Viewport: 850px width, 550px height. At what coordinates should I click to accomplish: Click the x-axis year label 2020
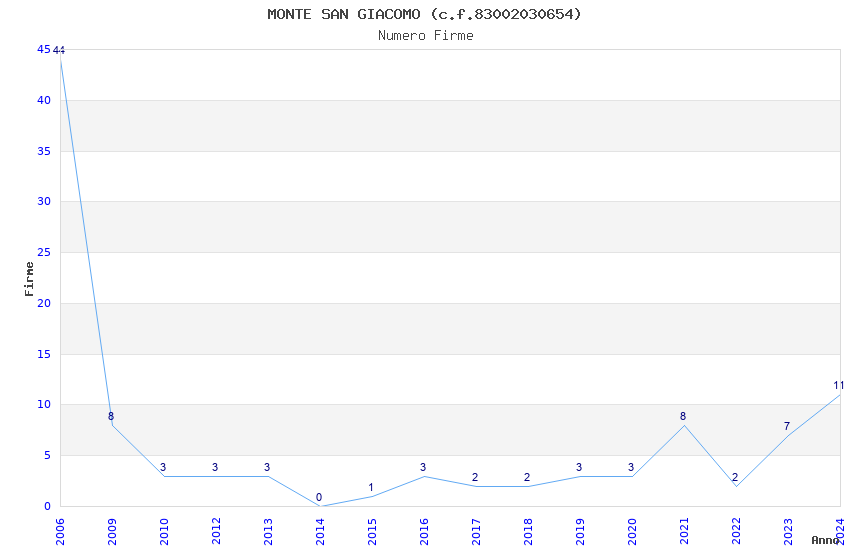click(633, 532)
